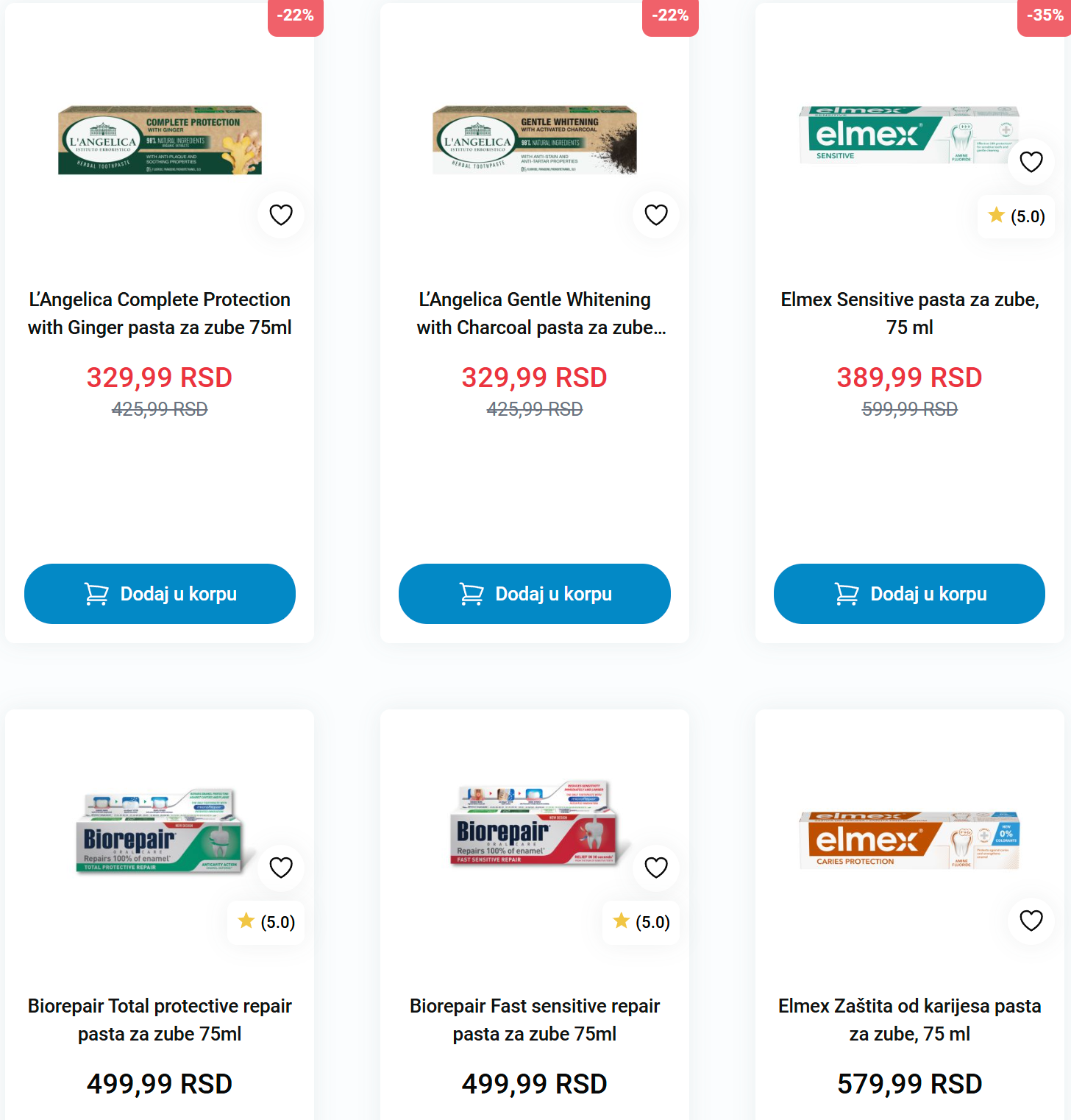Add L'Angelica Gentle Whitening to cart
1071x1120 pixels.
(535, 594)
